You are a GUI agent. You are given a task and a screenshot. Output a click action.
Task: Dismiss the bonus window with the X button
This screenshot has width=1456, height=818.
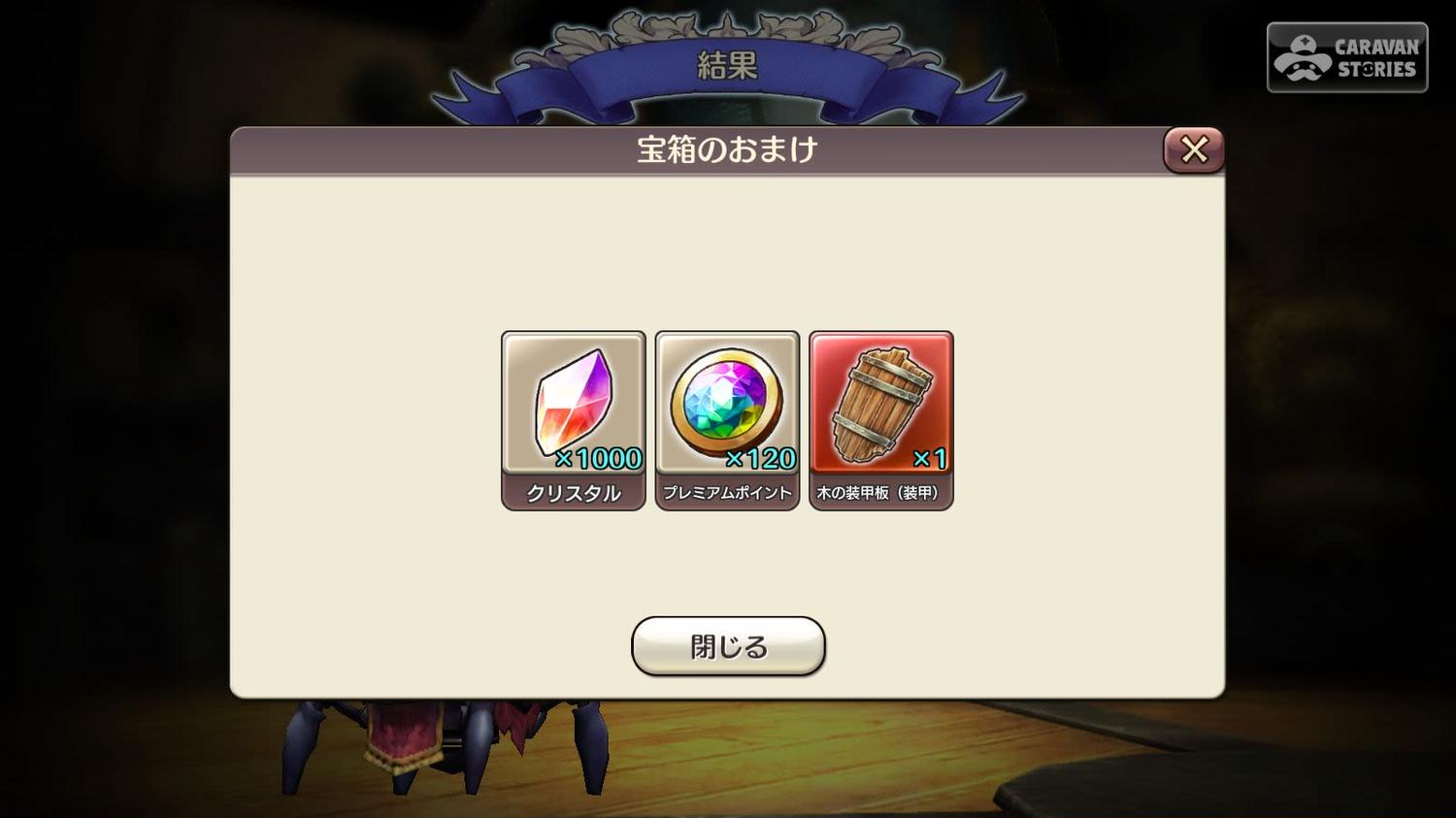[x=1194, y=149]
